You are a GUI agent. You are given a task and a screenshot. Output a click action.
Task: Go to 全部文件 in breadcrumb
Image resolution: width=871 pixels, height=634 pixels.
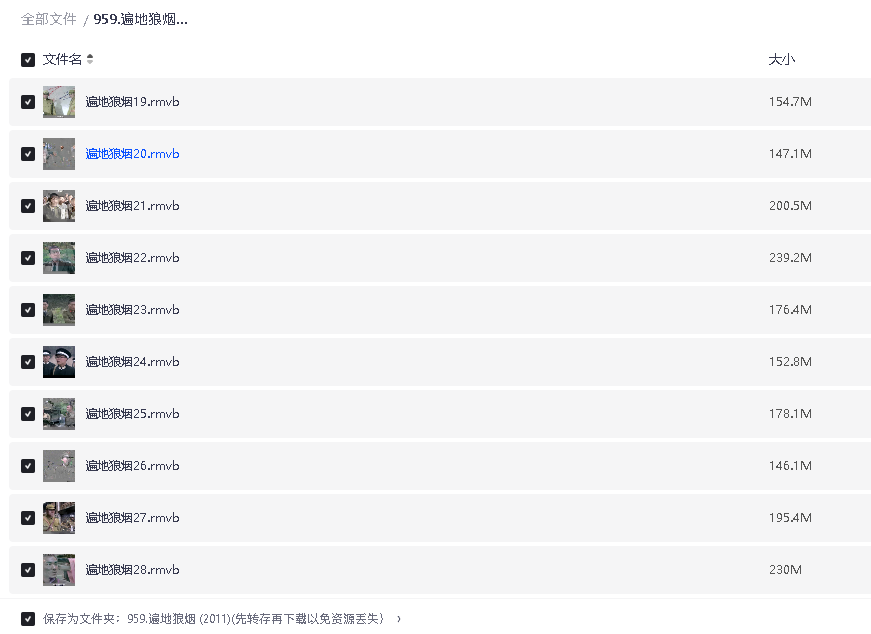pos(48,19)
